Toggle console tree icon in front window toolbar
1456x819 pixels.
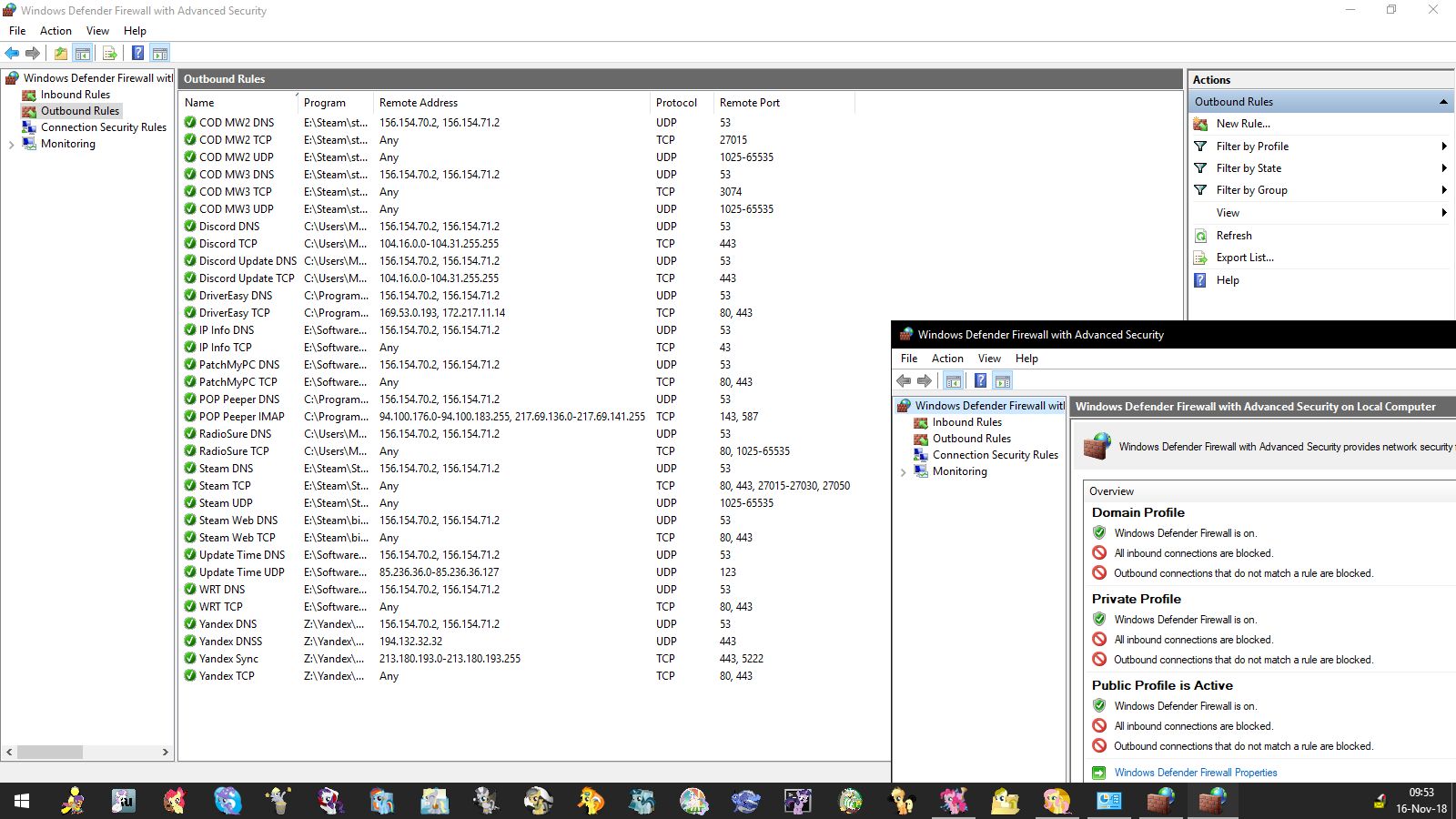coord(953,380)
